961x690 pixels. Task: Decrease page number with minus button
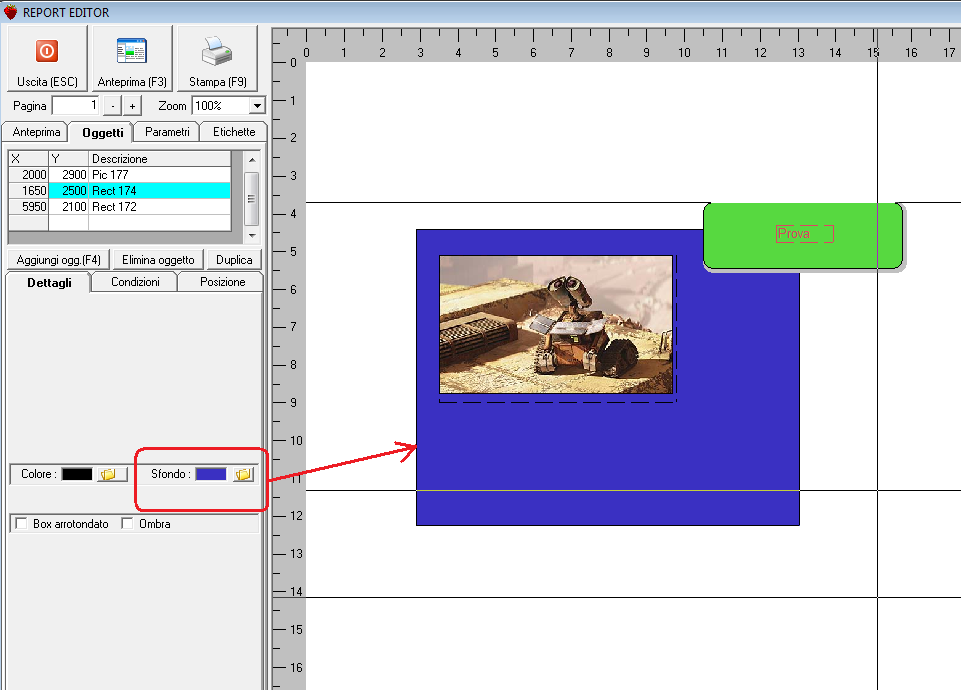[112, 106]
